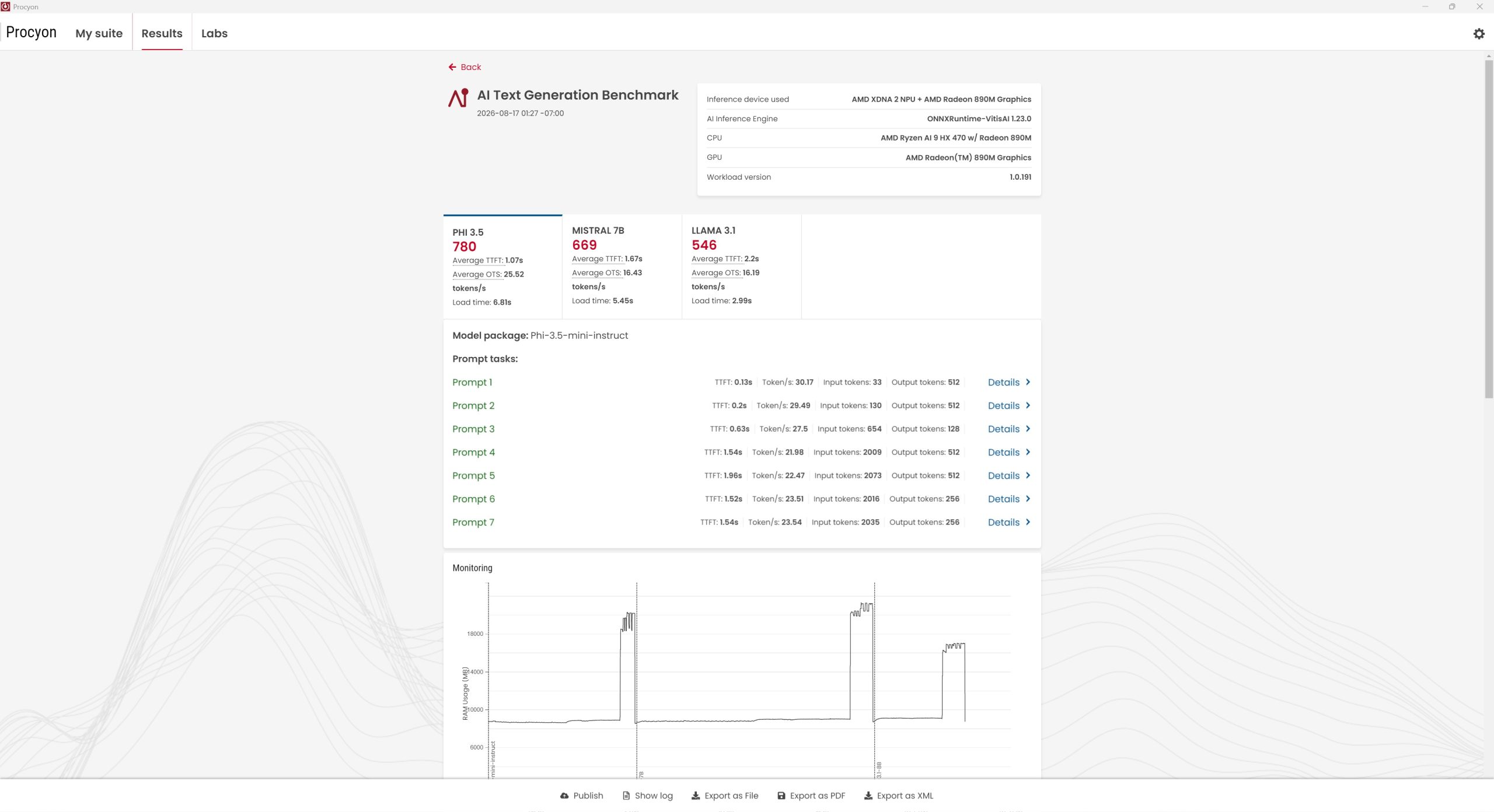Click the AI benchmark logo icon
The width and height of the screenshot is (1494, 812).
coord(459,98)
